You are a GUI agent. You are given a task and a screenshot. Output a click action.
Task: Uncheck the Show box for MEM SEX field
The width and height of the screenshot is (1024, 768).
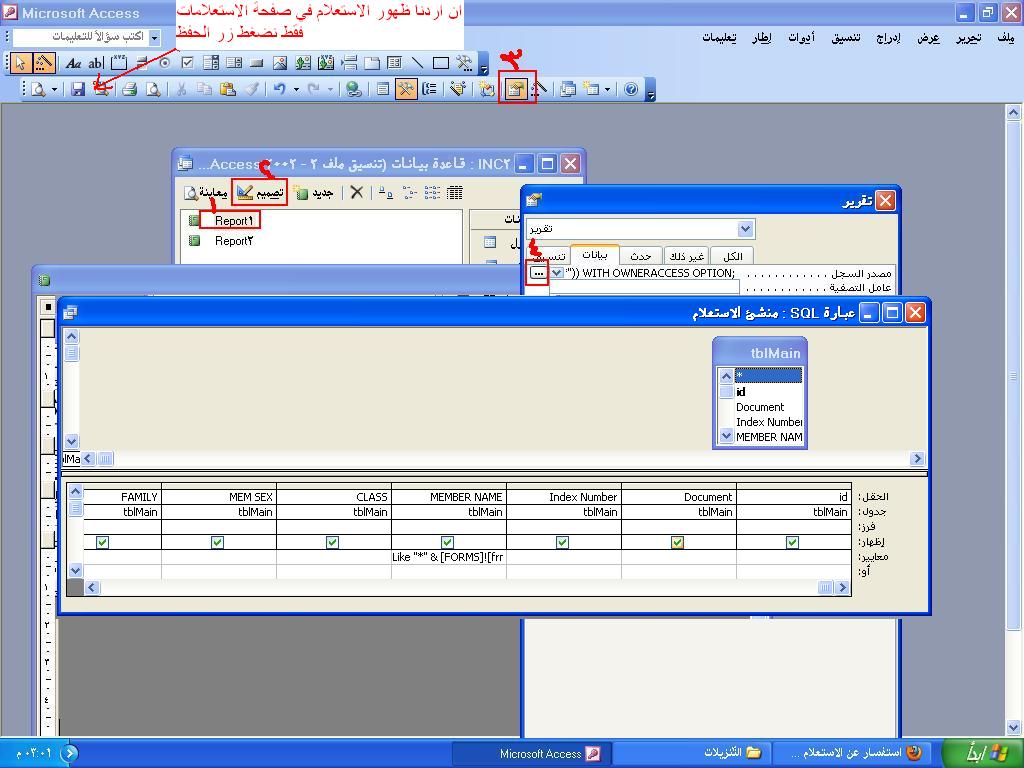click(217, 542)
